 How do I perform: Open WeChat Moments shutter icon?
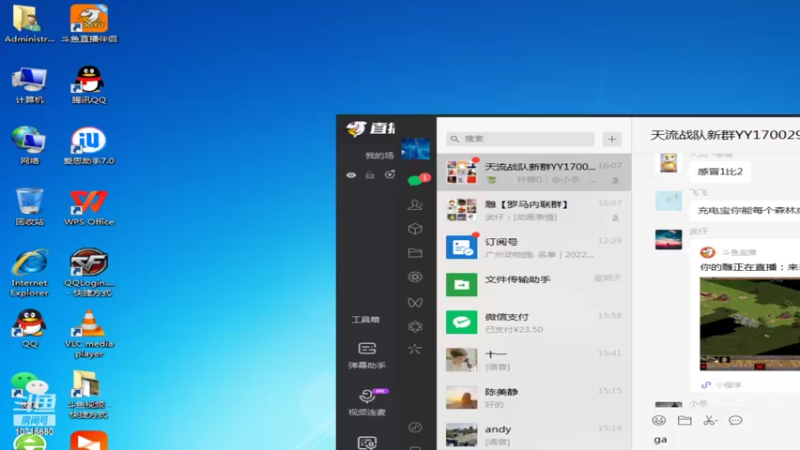coord(415,277)
